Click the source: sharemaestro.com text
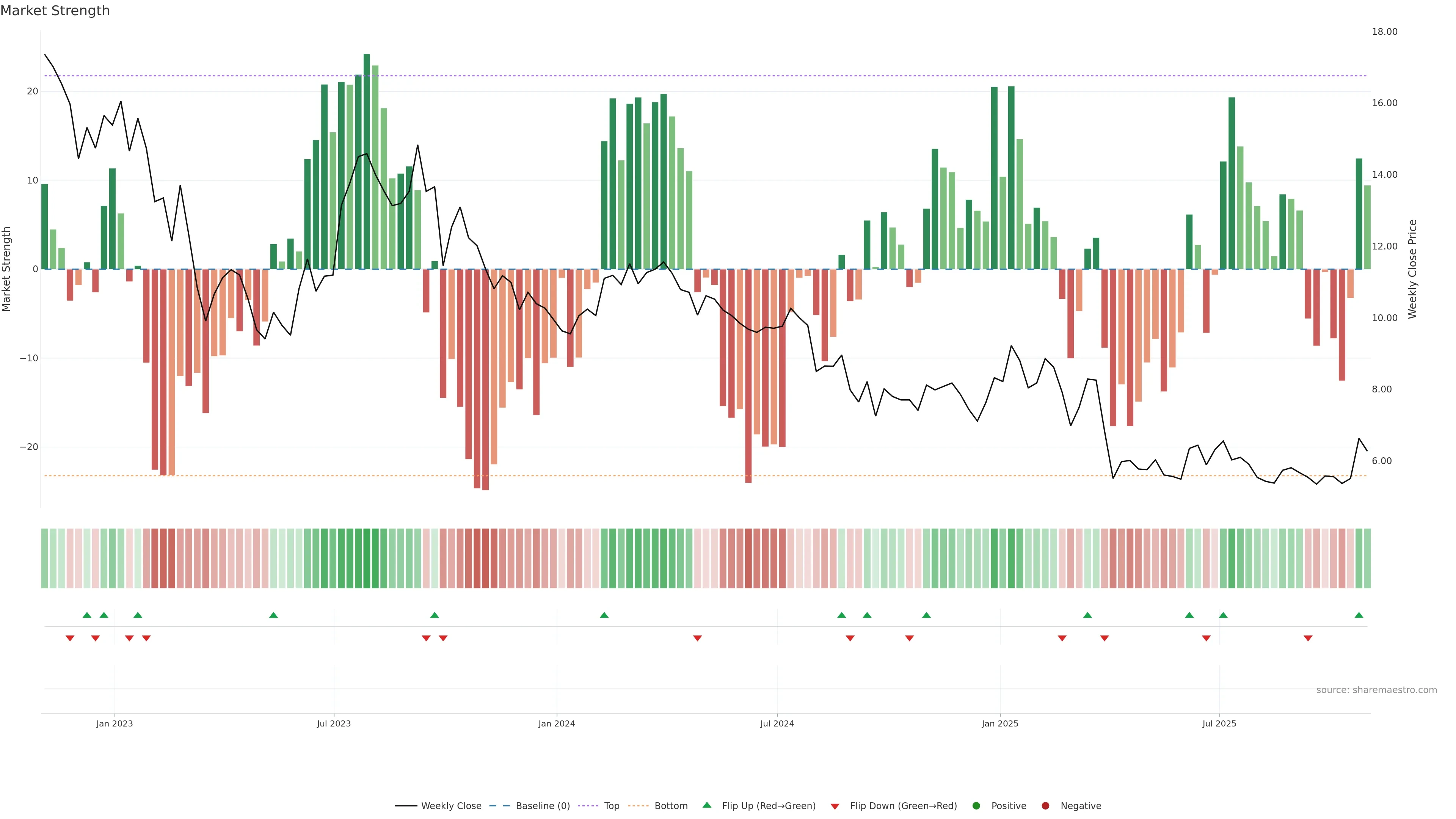 1376,690
